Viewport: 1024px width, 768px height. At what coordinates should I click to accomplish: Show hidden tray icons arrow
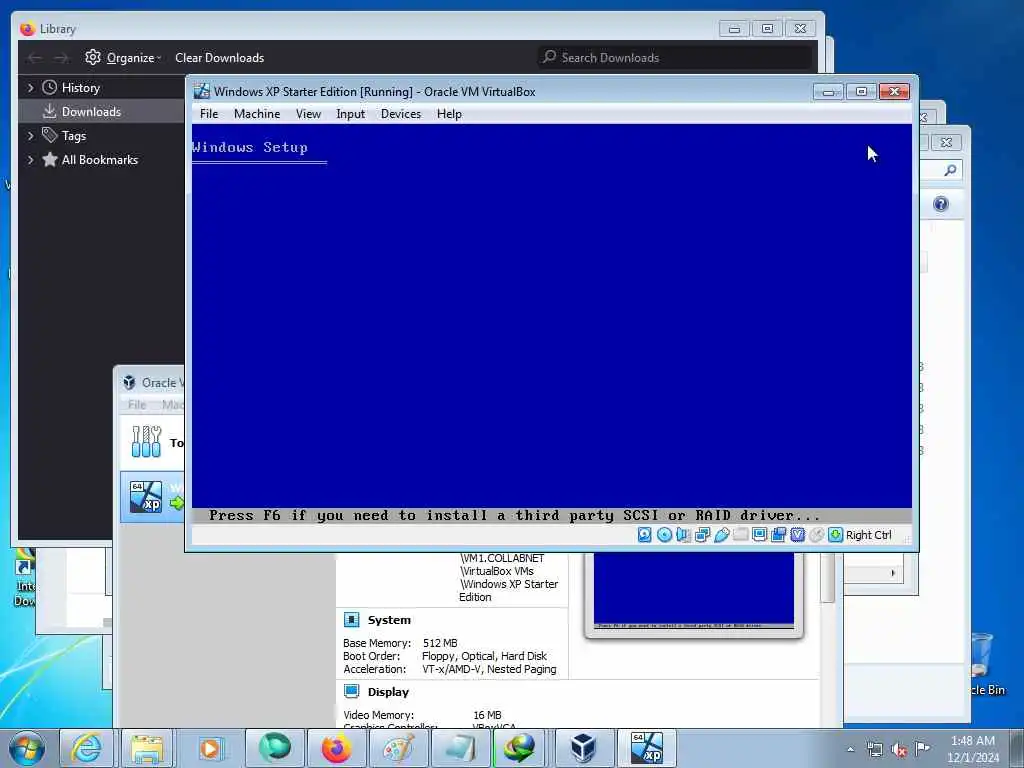click(x=850, y=750)
